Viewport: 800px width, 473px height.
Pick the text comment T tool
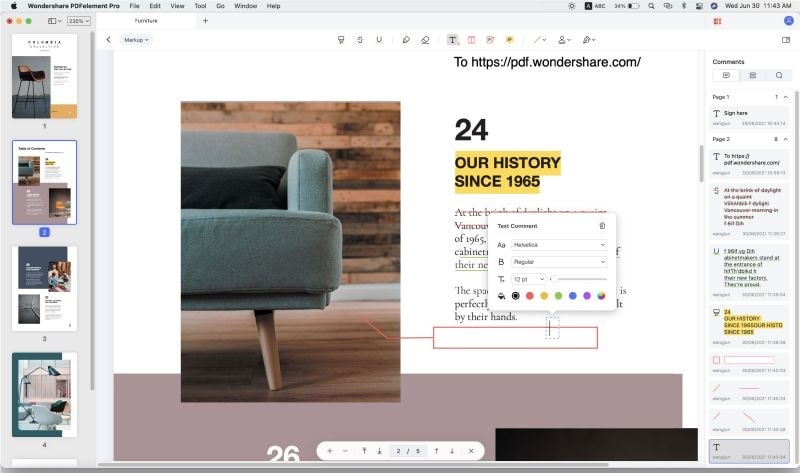coord(453,40)
